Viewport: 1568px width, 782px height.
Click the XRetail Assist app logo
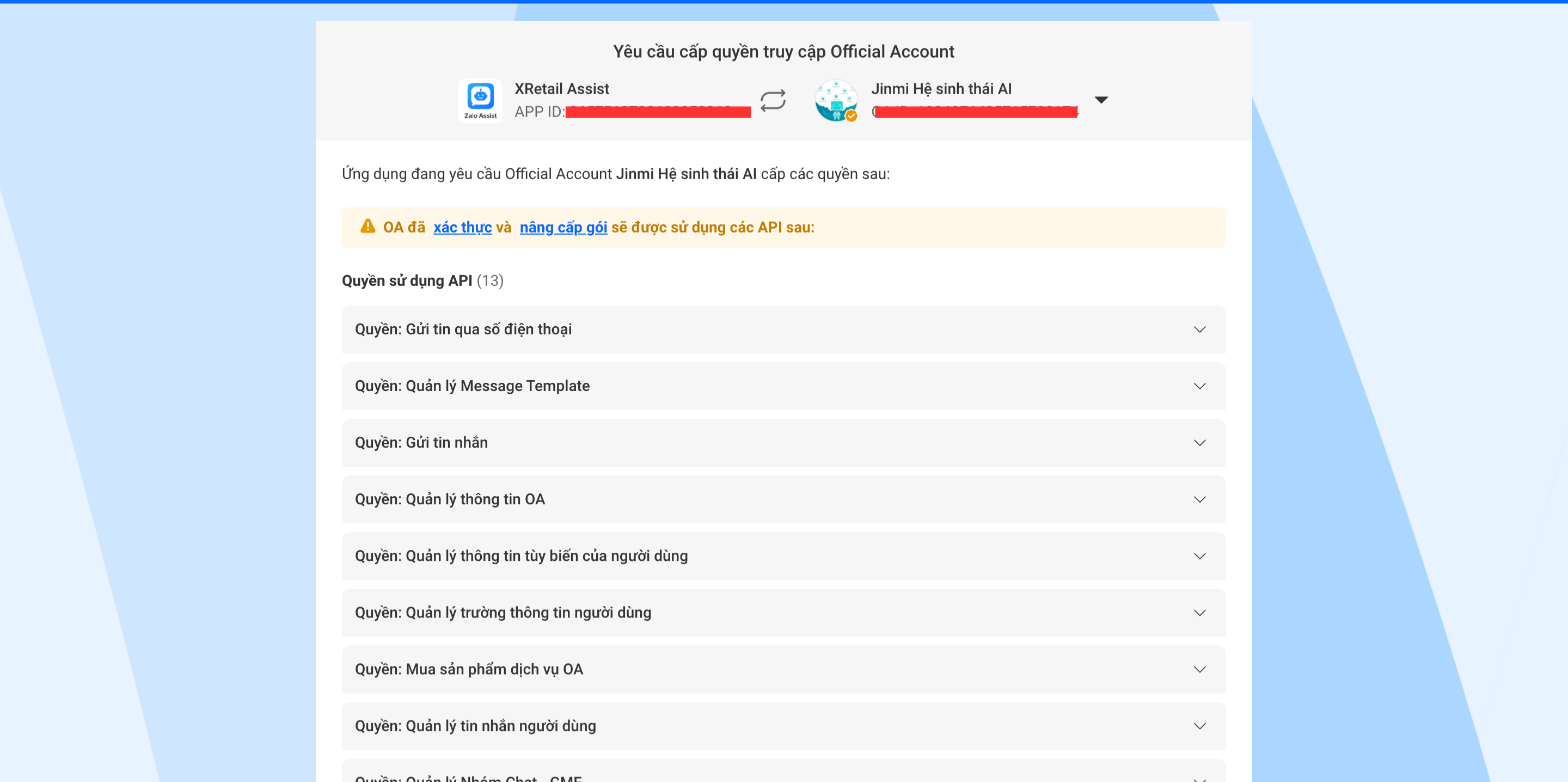pos(480,101)
